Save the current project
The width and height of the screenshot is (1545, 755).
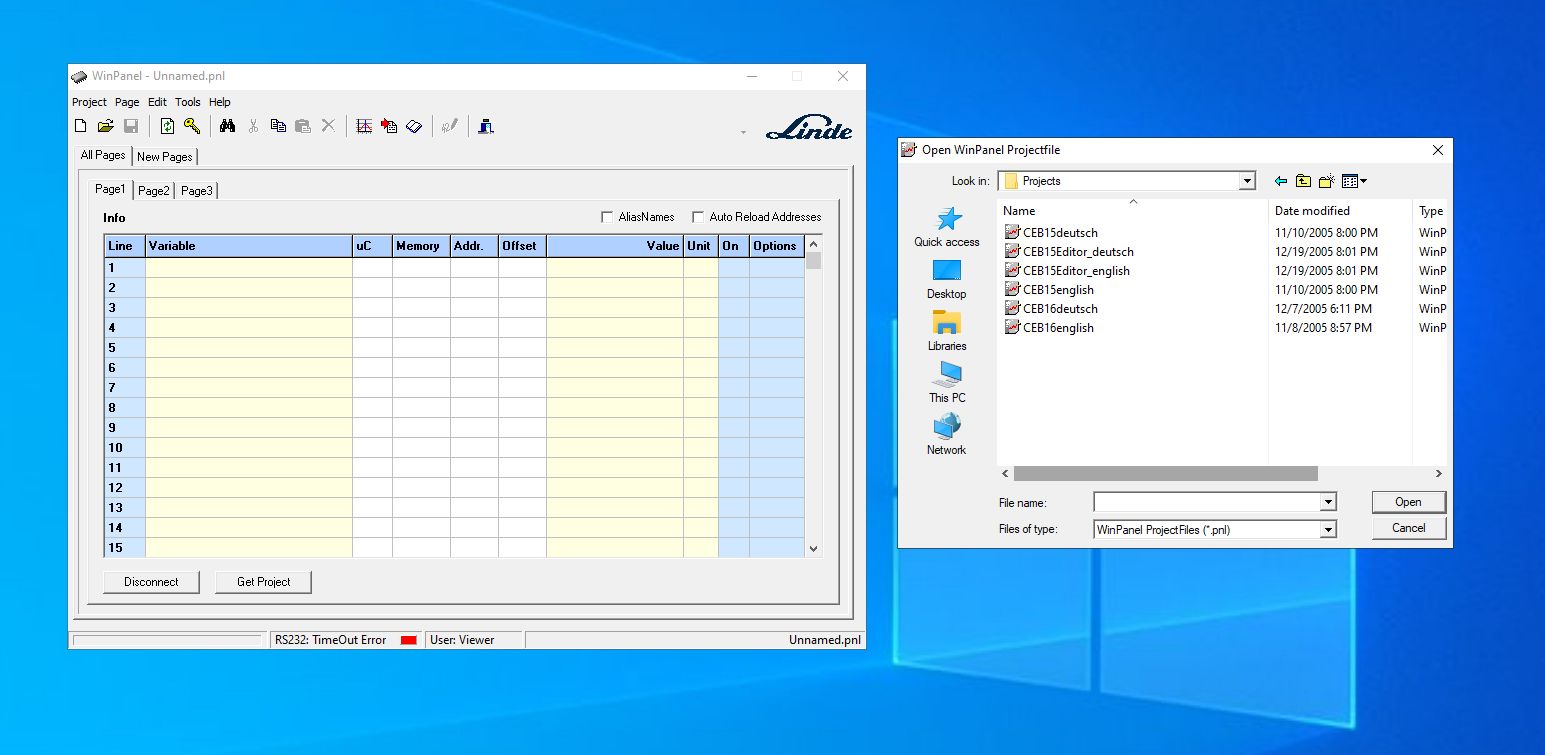pyautogui.click(x=131, y=125)
